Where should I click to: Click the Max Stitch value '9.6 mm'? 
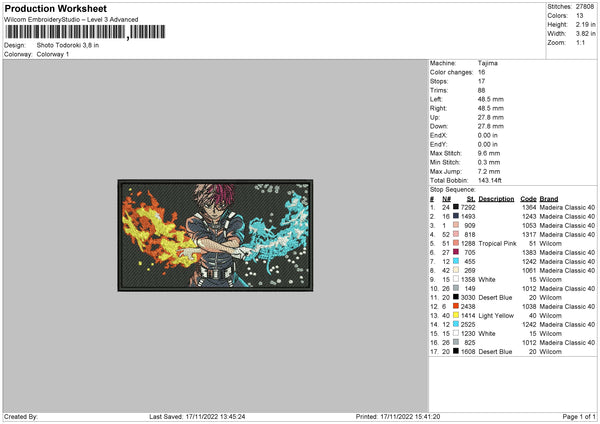[x=489, y=153]
